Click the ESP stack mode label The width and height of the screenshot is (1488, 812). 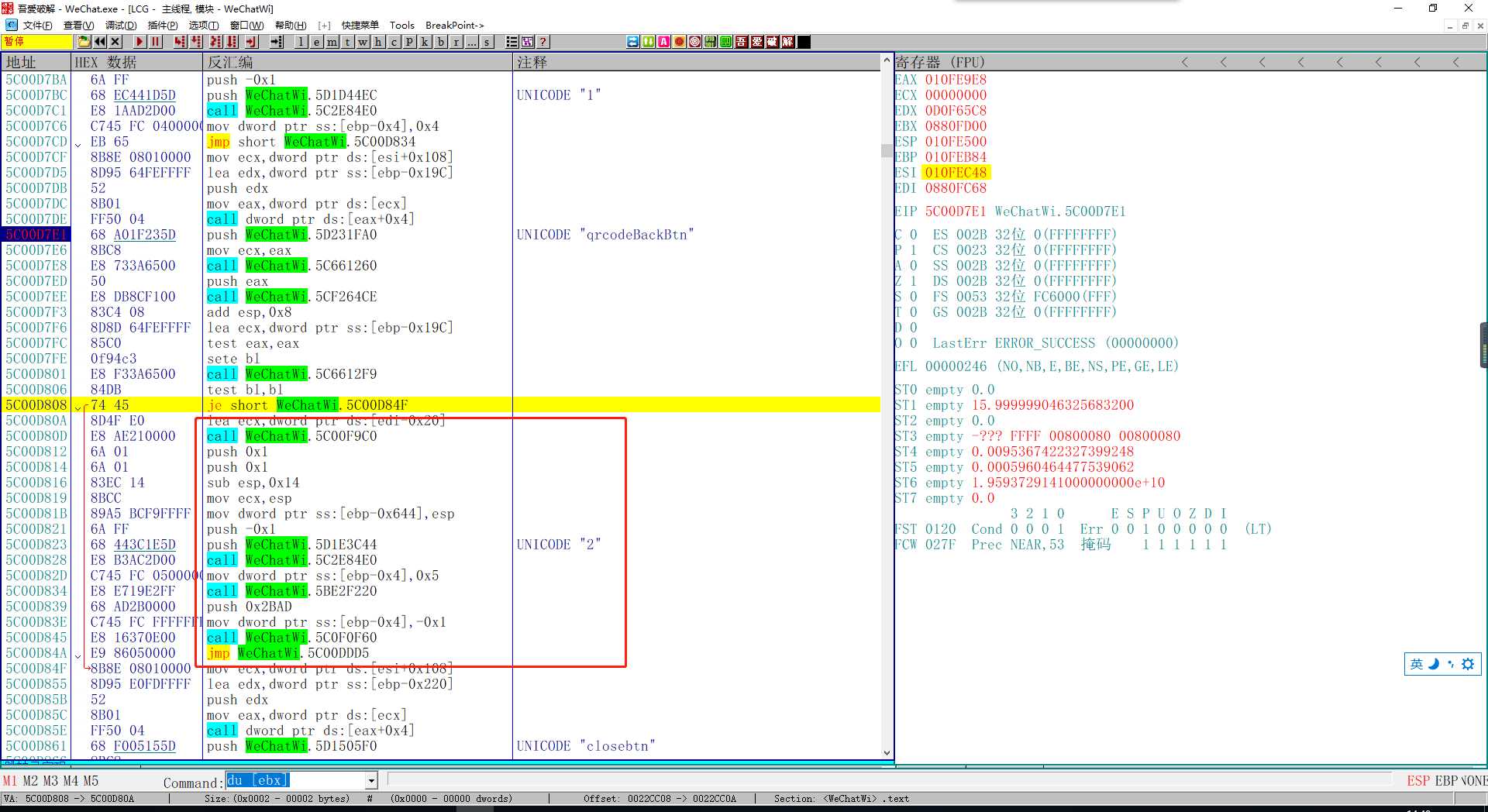(x=1418, y=781)
